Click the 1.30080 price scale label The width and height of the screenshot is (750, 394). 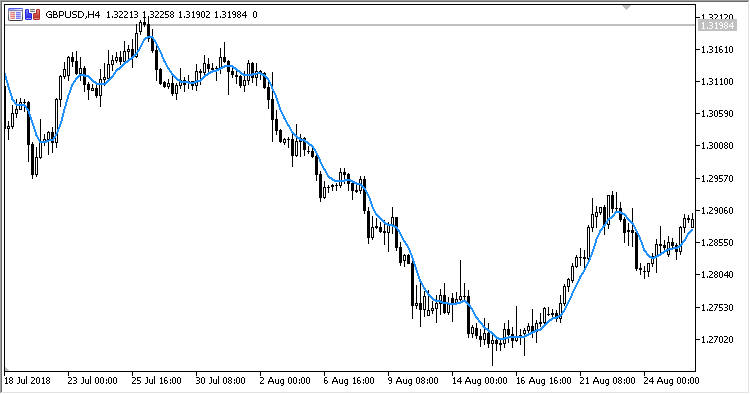717,146
